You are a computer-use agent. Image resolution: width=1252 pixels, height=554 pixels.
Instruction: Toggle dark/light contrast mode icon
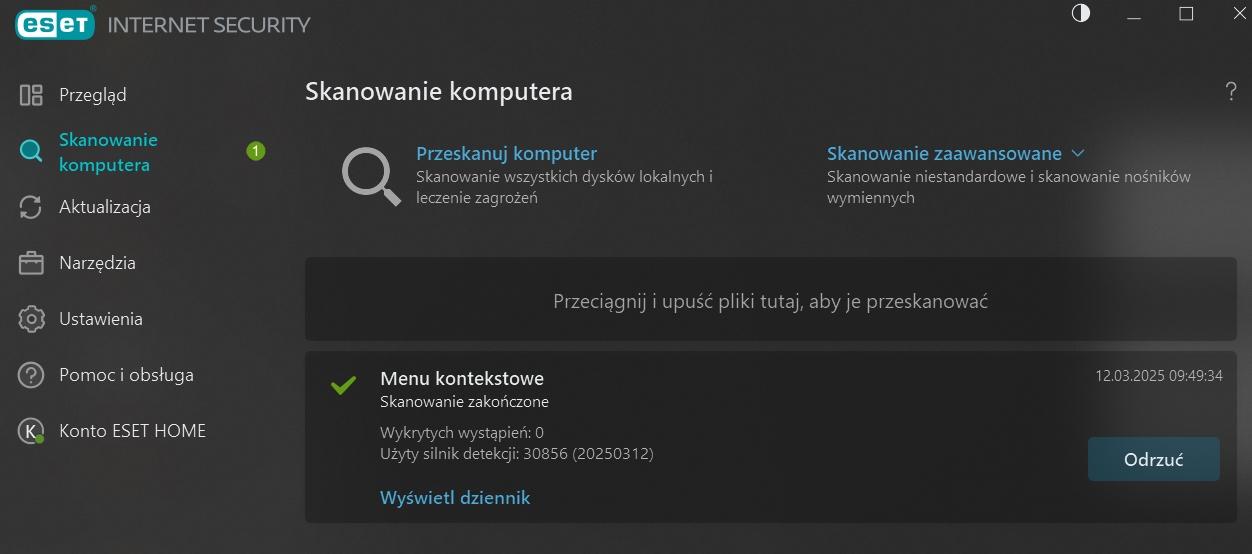pyautogui.click(x=1080, y=14)
